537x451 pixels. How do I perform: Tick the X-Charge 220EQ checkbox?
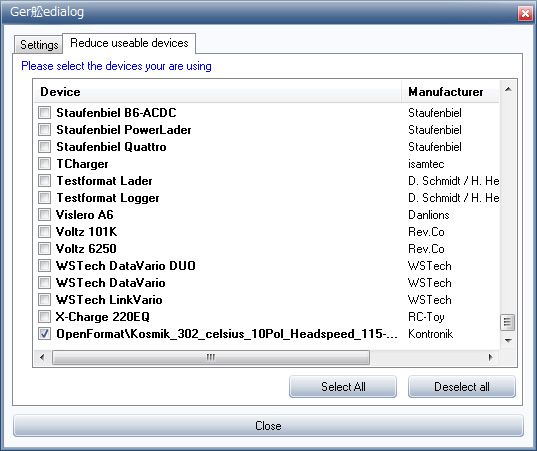point(45,316)
